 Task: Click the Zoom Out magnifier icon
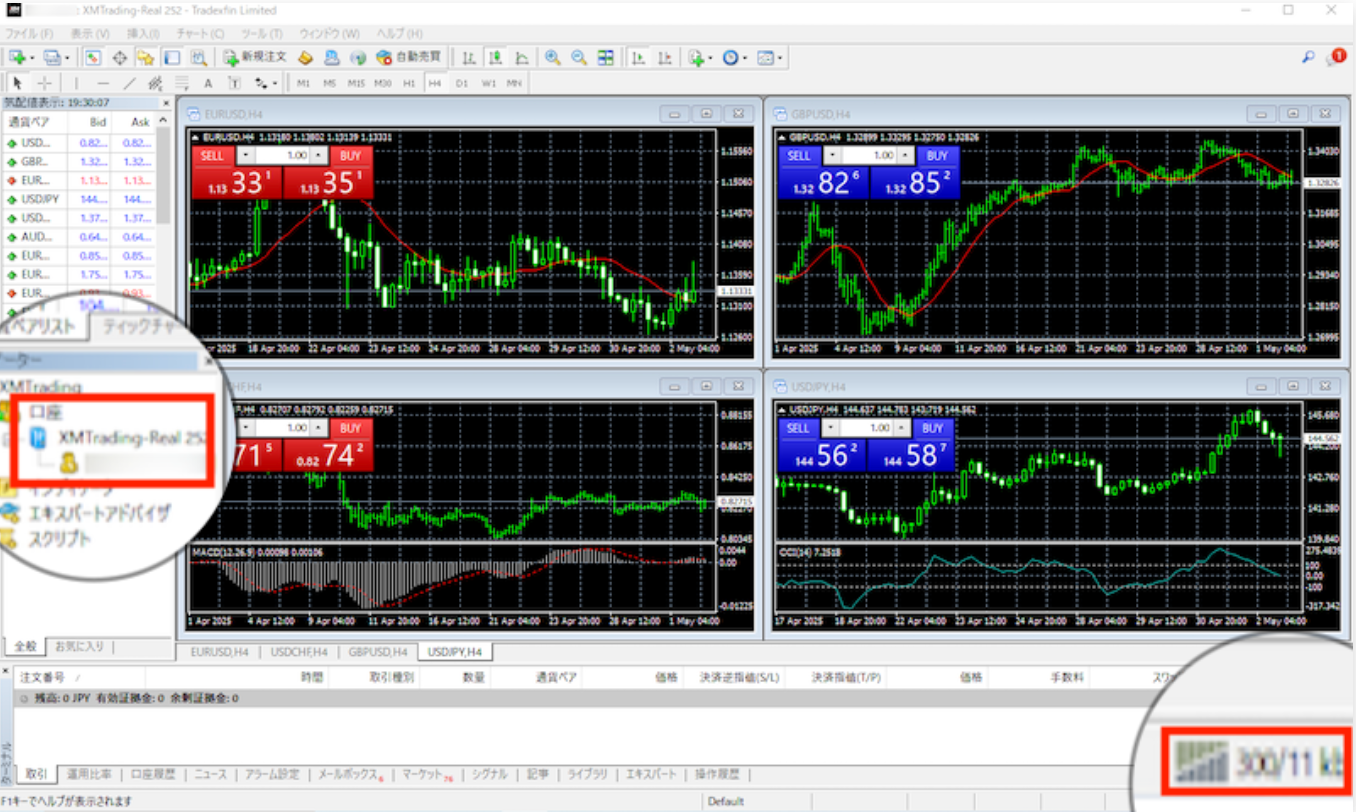pos(578,58)
